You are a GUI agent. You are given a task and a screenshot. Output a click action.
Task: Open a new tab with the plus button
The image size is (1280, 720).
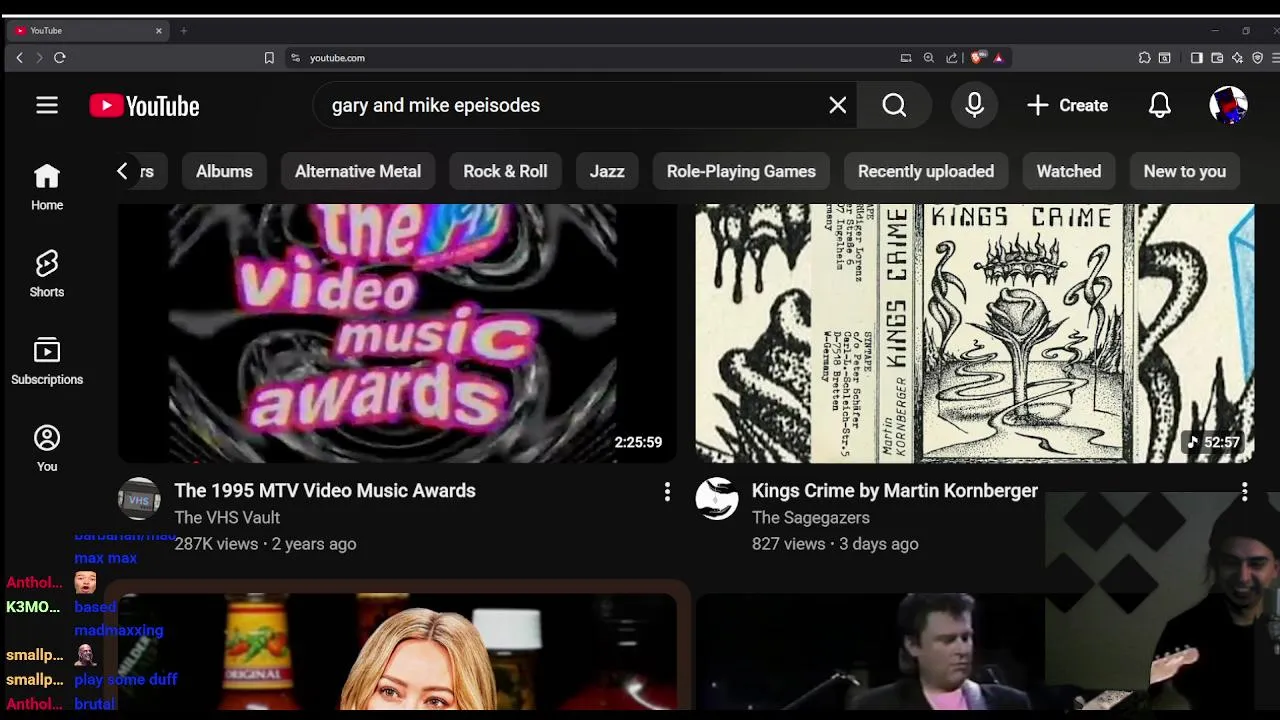184,31
